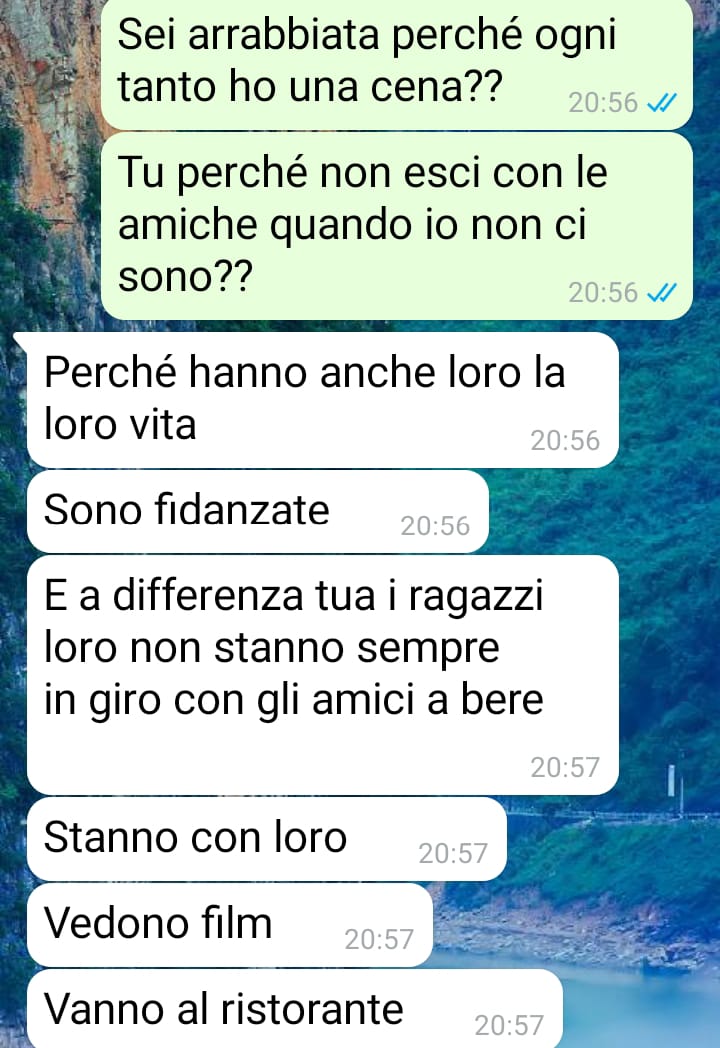
Task: Select the 'Sono fidanzate' message bubble
Action: 258,511
